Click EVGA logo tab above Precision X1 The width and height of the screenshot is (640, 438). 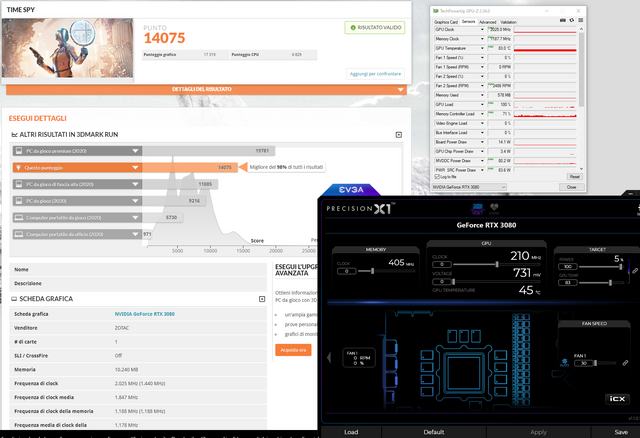[351, 189]
